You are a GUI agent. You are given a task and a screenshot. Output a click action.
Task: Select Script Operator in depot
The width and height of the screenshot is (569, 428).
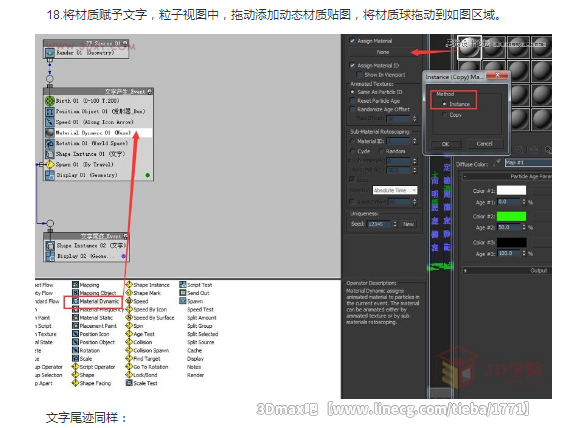pyautogui.click(x=94, y=367)
